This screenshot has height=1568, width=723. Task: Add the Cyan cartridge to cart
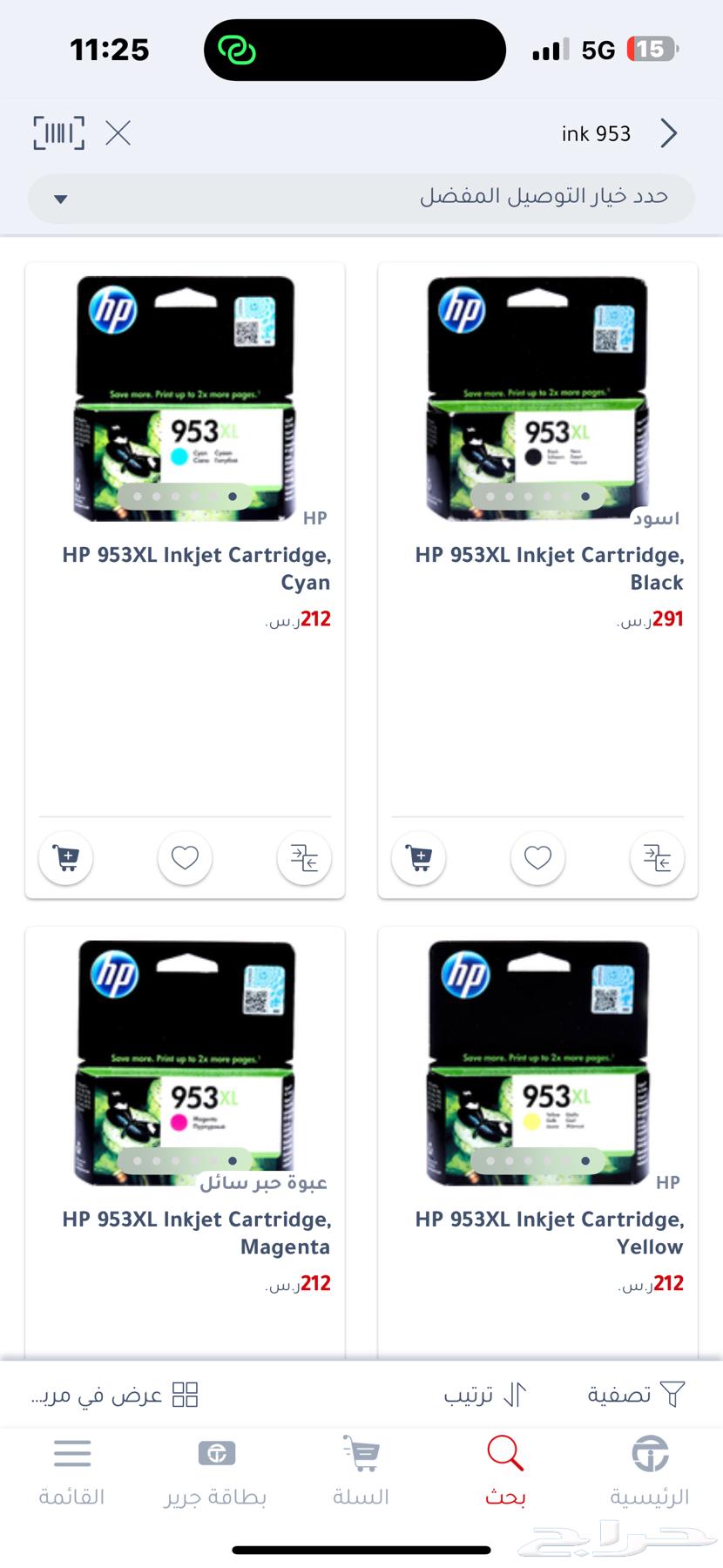(66, 858)
